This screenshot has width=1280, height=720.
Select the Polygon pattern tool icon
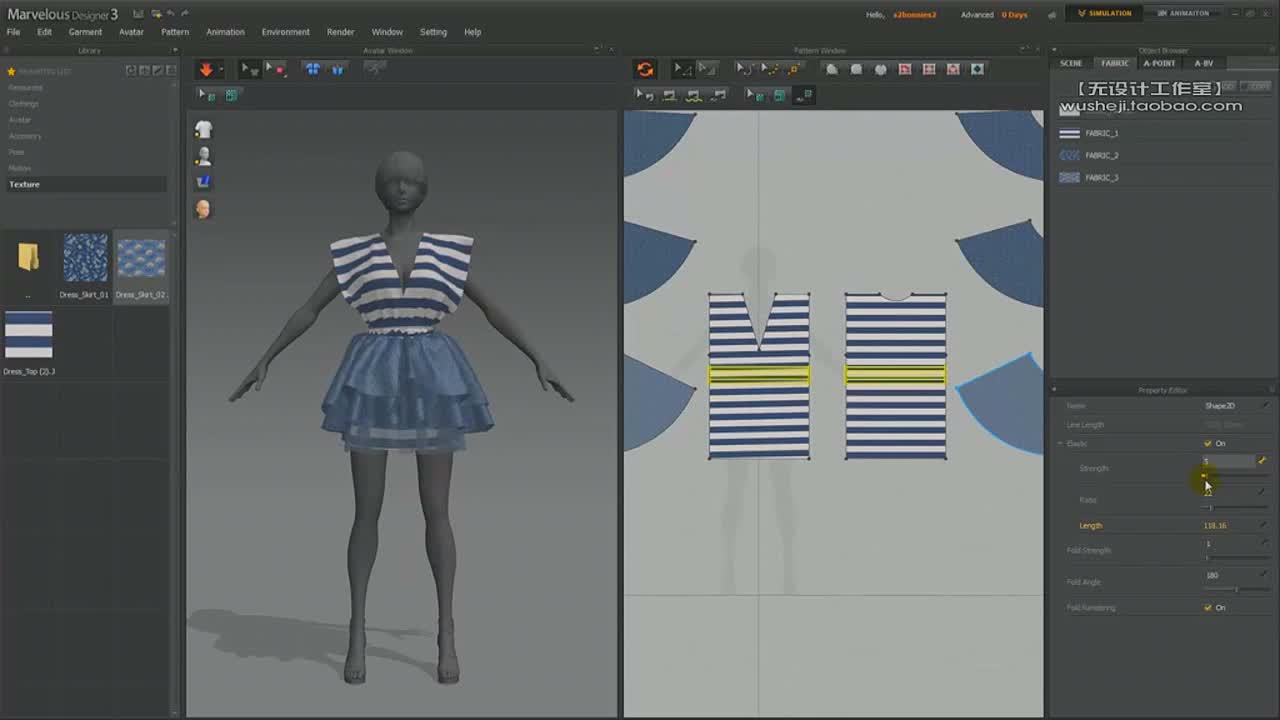tap(832, 69)
